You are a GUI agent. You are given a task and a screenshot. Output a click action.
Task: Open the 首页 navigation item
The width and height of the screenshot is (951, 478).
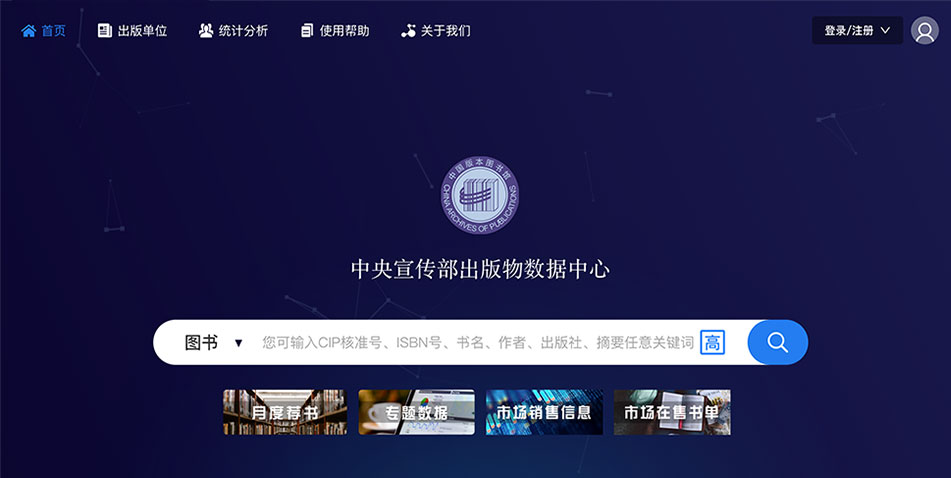click(x=44, y=31)
